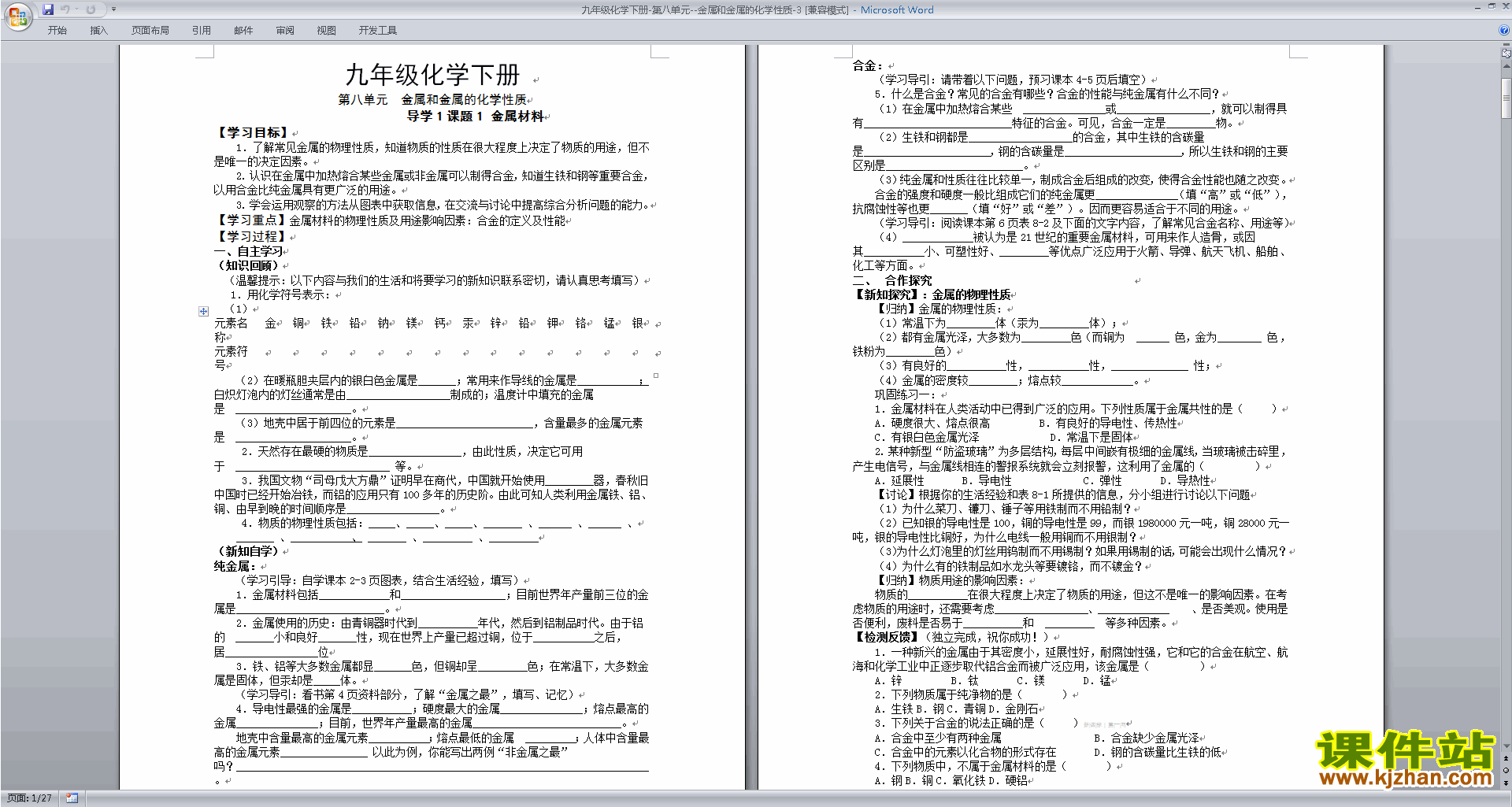Redo with the repeat arrow icon
The image size is (1512, 807).
91,9
